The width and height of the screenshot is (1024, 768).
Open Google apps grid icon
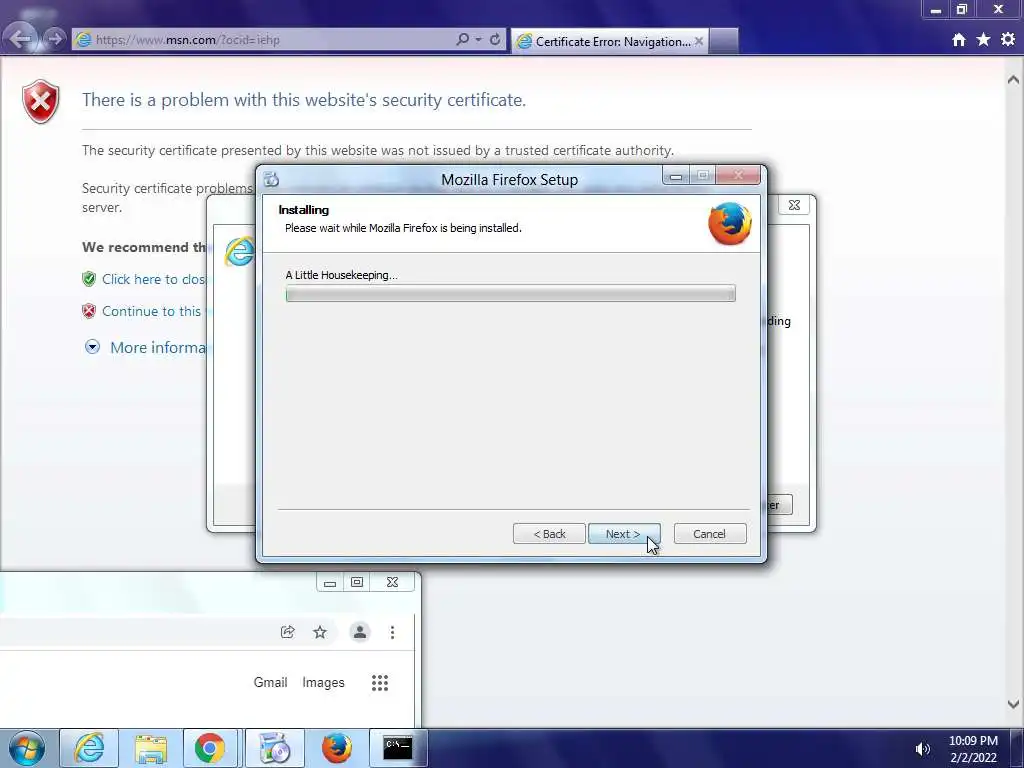pos(379,682)
